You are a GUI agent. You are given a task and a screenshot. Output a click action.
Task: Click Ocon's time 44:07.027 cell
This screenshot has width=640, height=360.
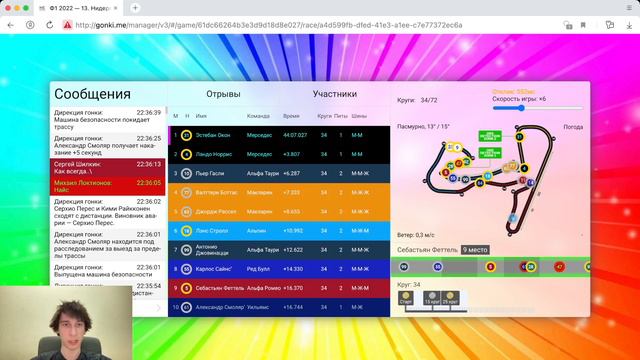click(x=295, y=135)
